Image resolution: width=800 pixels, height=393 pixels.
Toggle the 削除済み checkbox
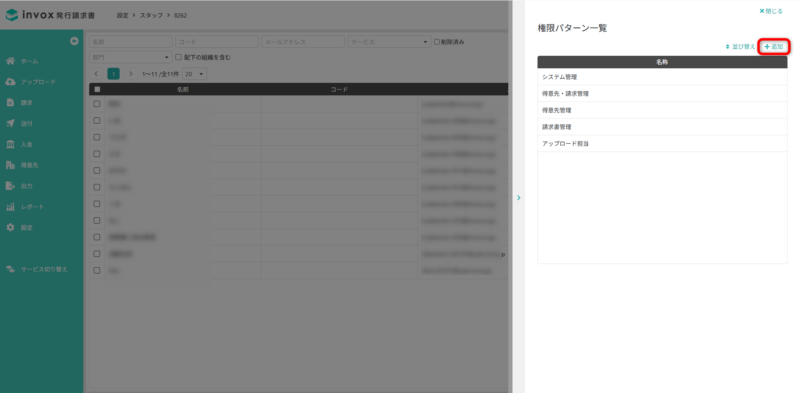click(x=437, y=42)
